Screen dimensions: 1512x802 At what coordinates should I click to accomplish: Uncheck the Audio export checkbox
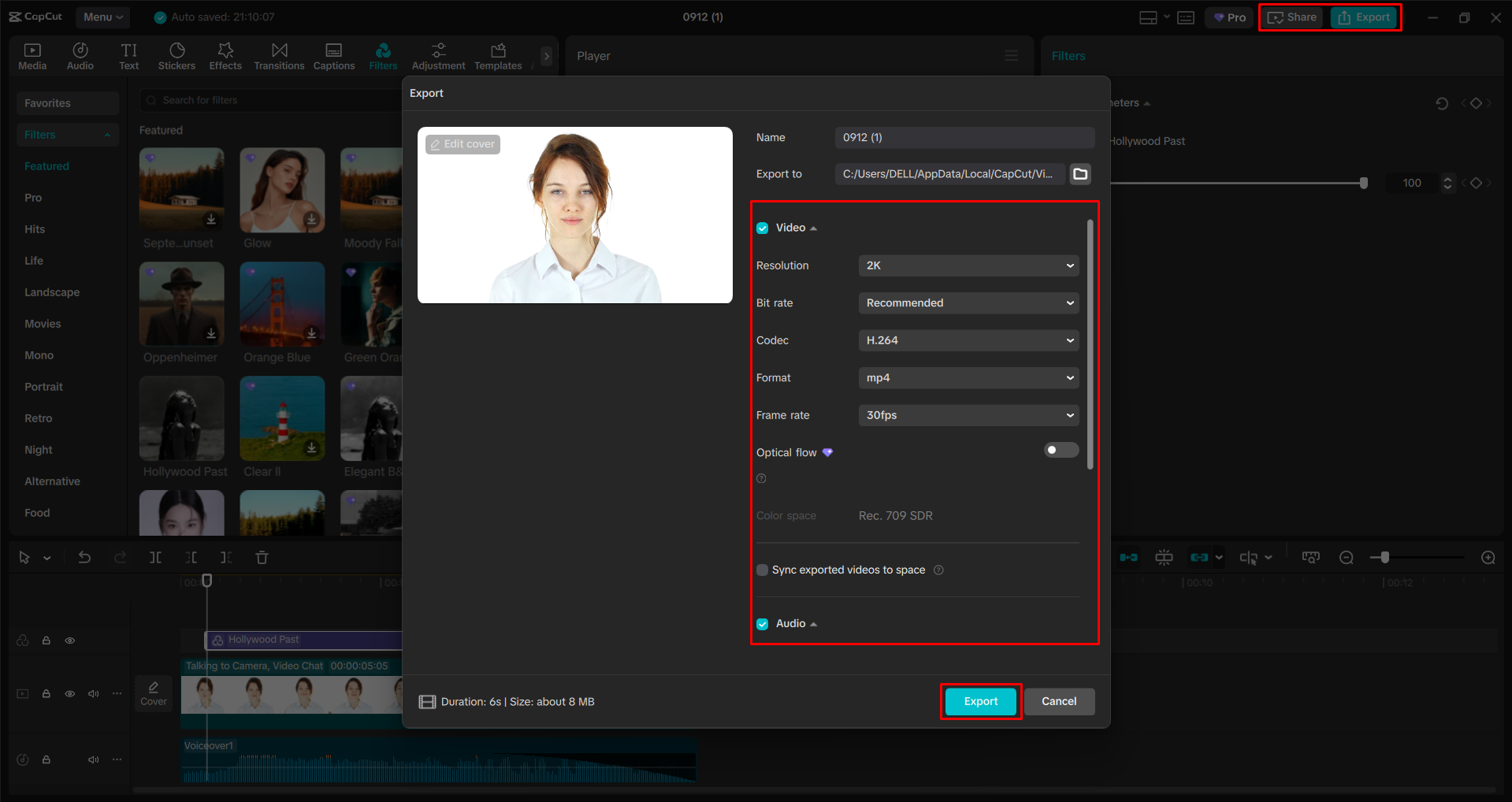(762, 623)
